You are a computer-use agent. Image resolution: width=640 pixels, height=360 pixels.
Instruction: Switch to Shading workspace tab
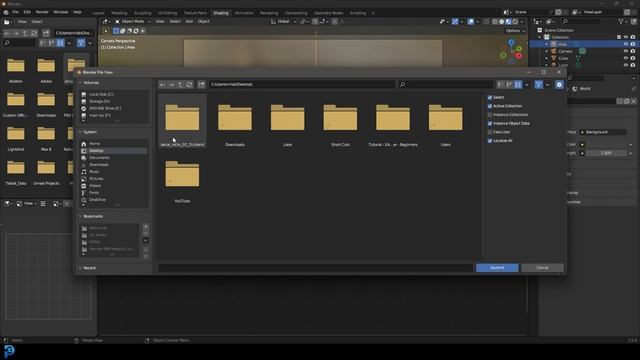click(x=221, y=13)
